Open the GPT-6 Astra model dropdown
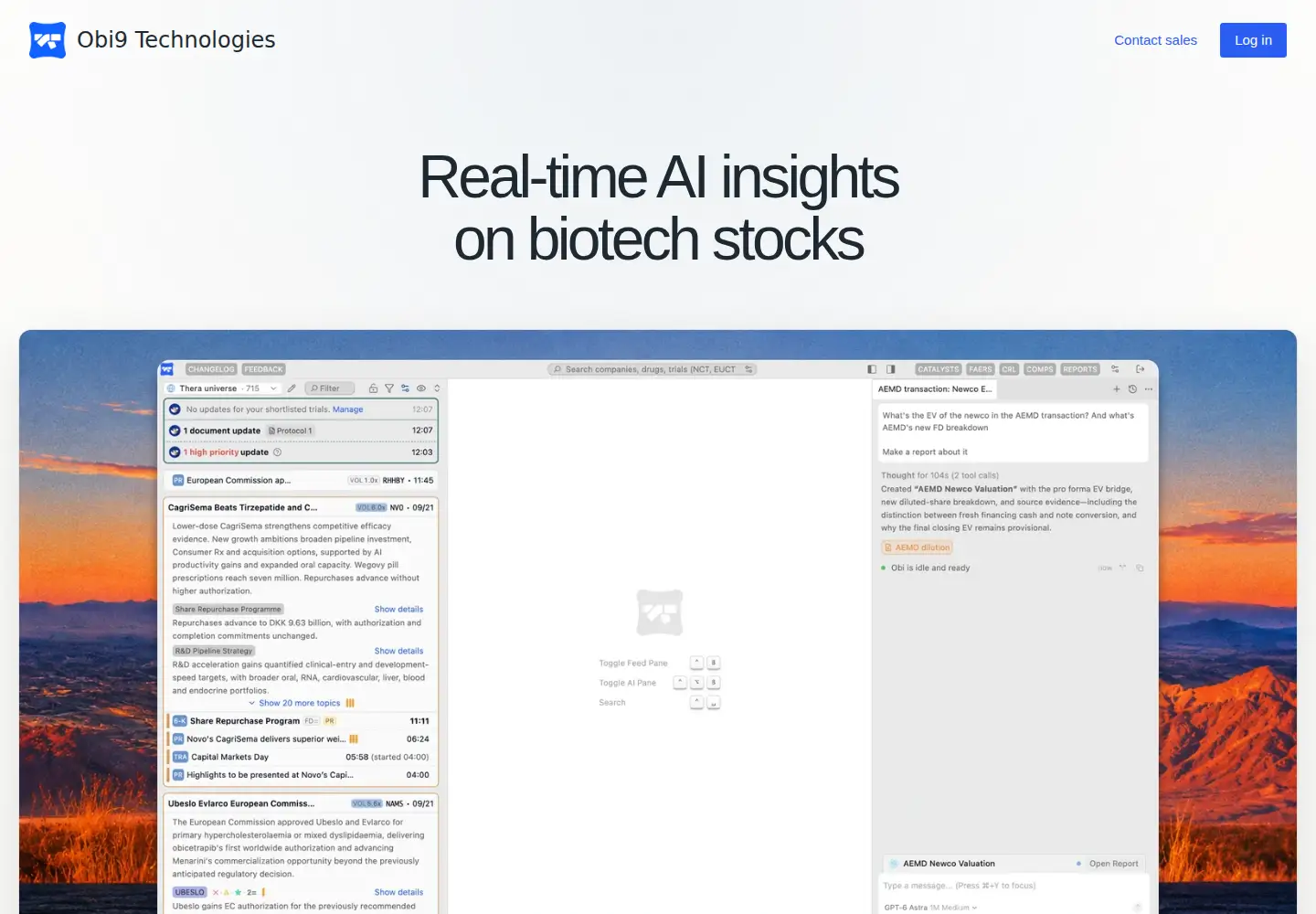1316x914 pixels. (x=930, y=908)
